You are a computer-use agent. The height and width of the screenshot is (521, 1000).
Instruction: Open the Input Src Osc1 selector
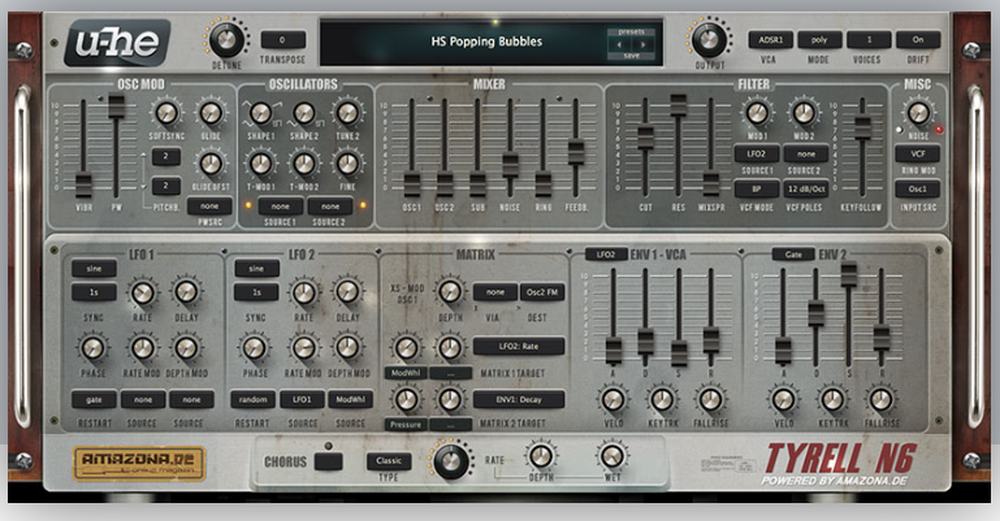click(918, 189)
